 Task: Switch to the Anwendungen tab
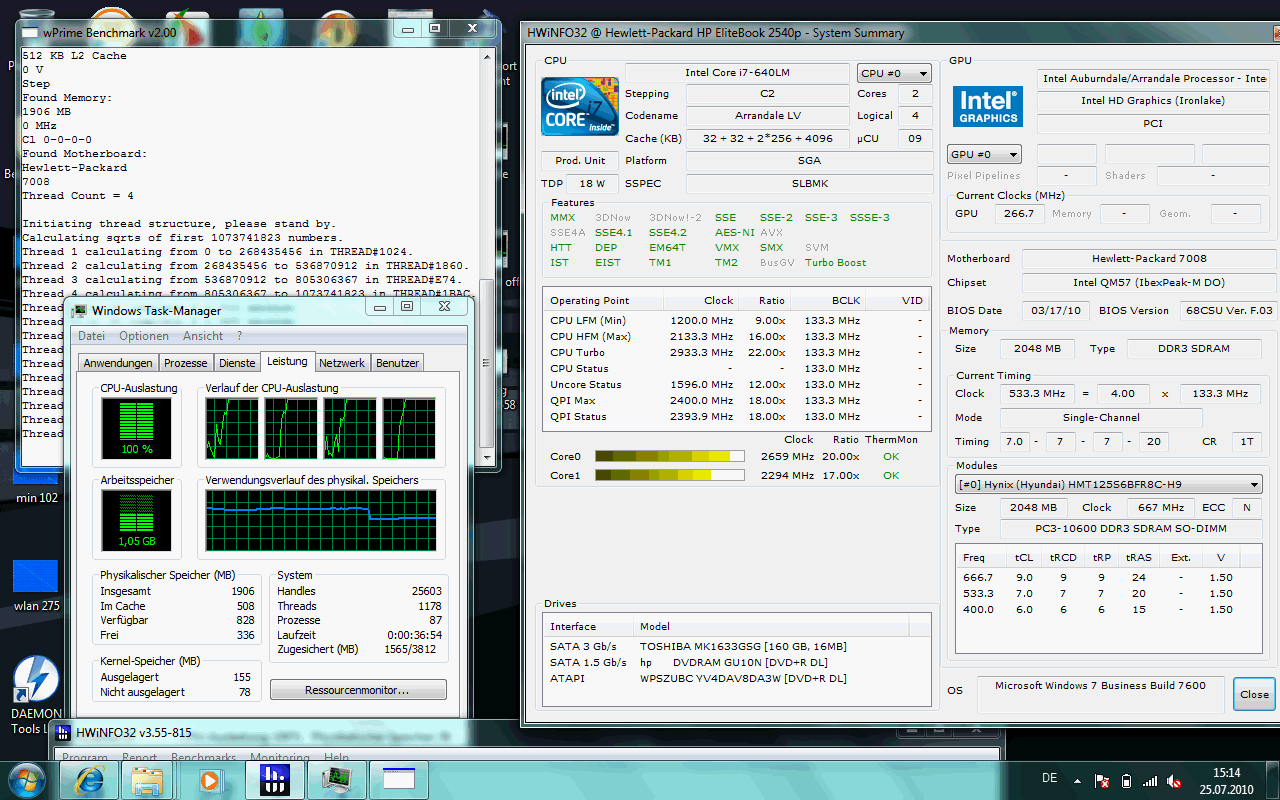[118, 363]
